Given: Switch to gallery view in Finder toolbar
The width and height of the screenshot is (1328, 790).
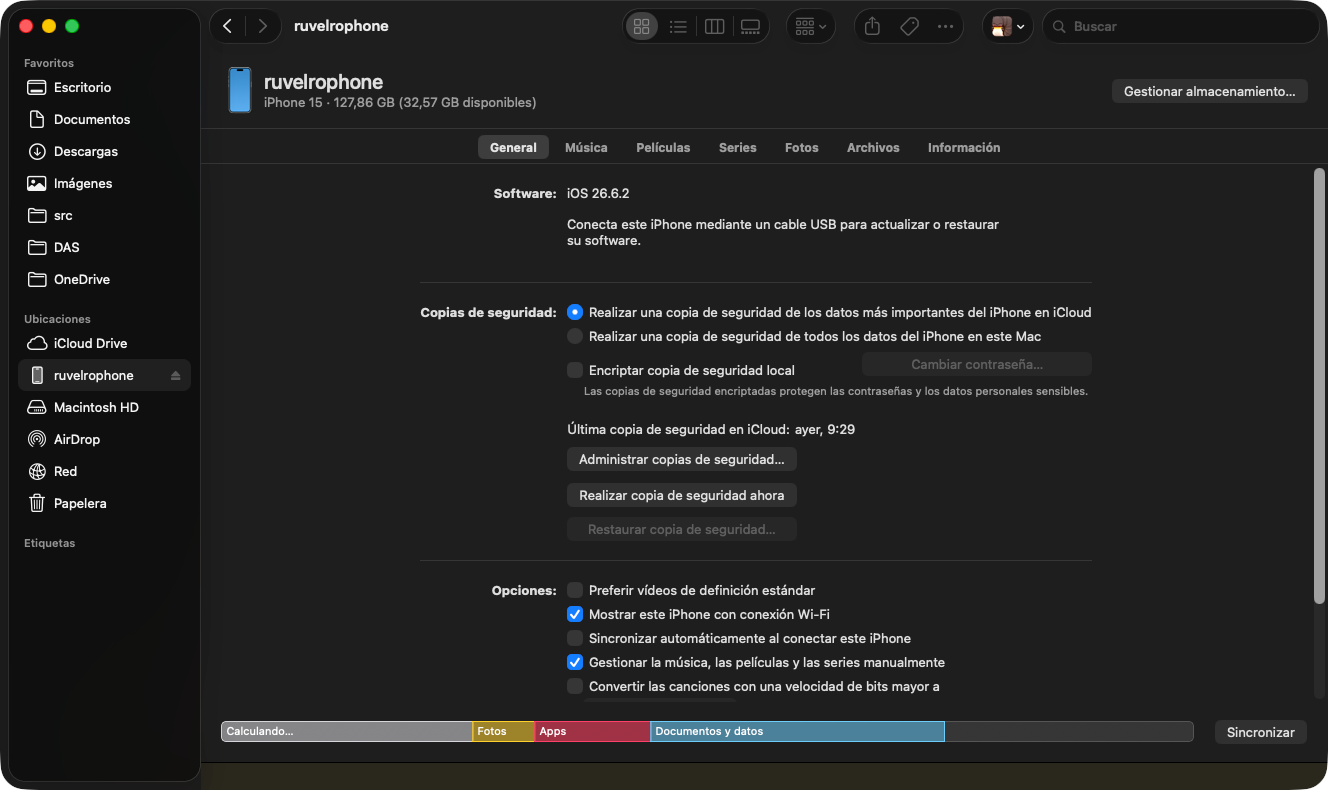Looking at the screenshot, I should coord(750,27).
